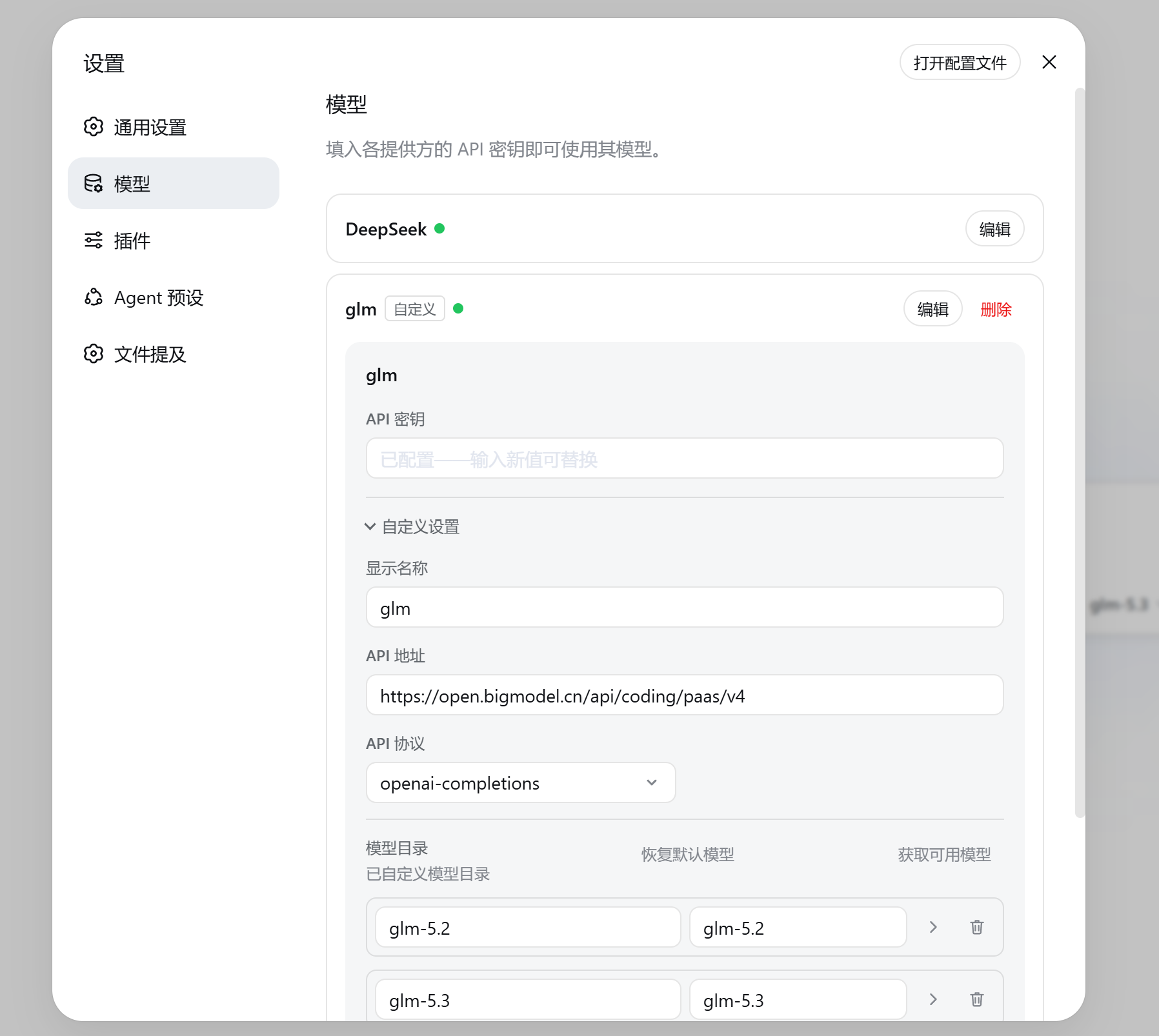Viewport: 1159px width, 1036px height.
Task: Open the 通用设置 tab
Action: click(174, 127)
